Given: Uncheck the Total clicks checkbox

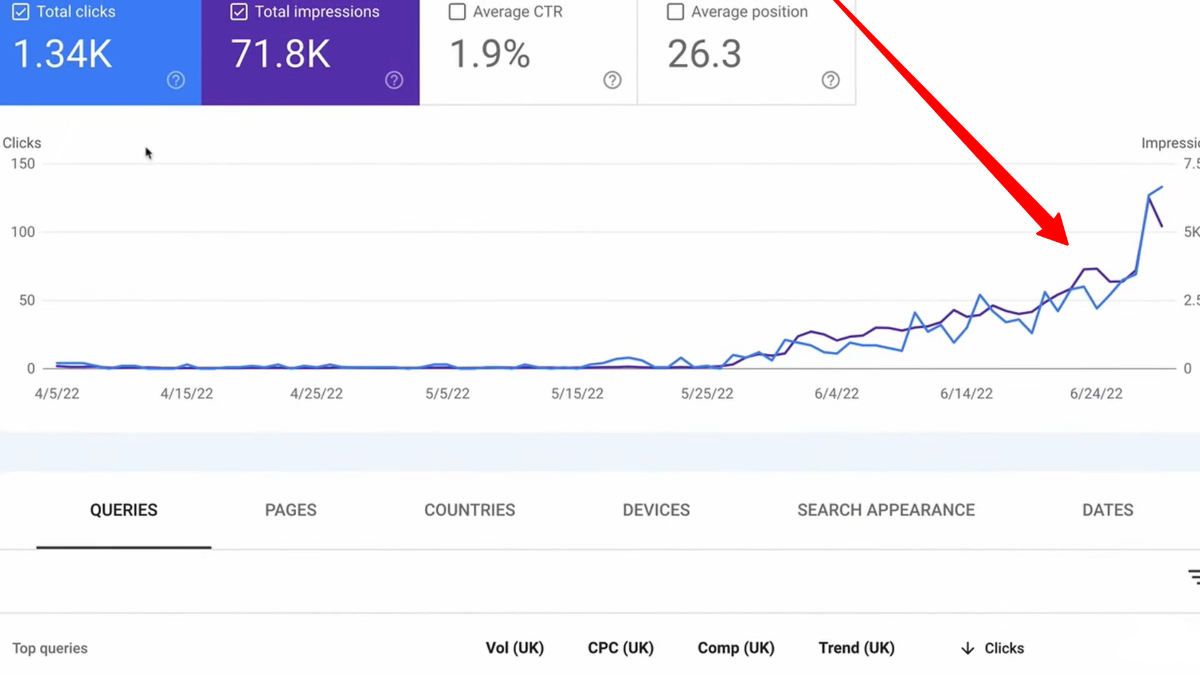Looking at the screenshot, I should click(x=20, y=13).
